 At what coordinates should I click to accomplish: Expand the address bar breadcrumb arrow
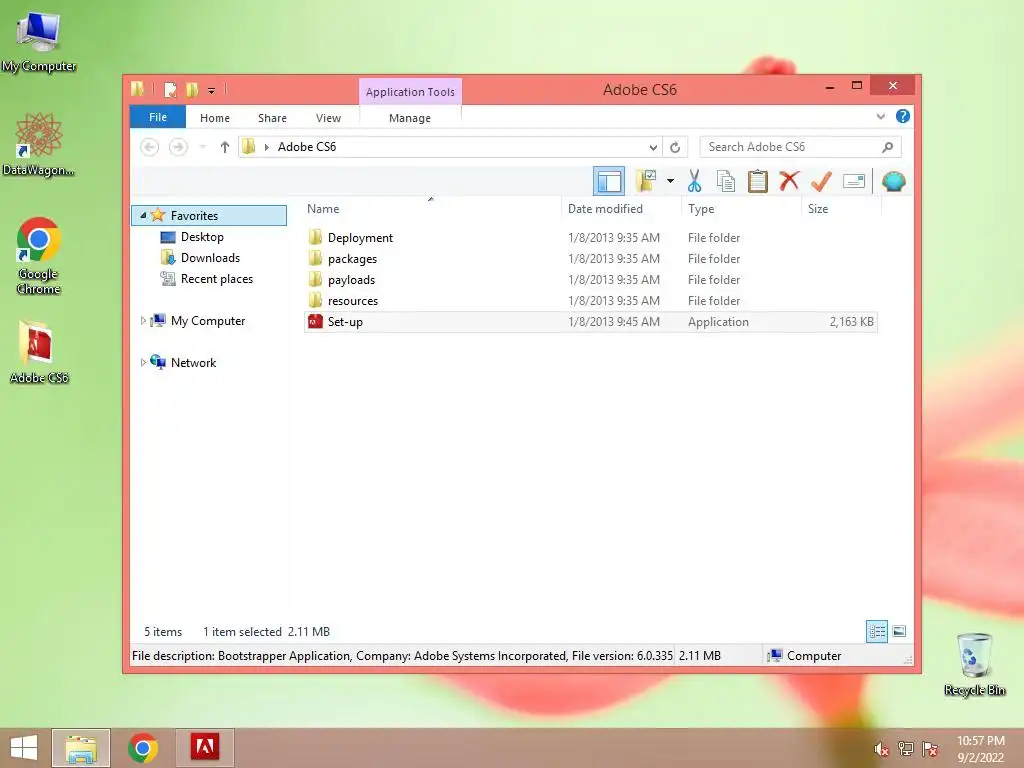click(266, 147)
